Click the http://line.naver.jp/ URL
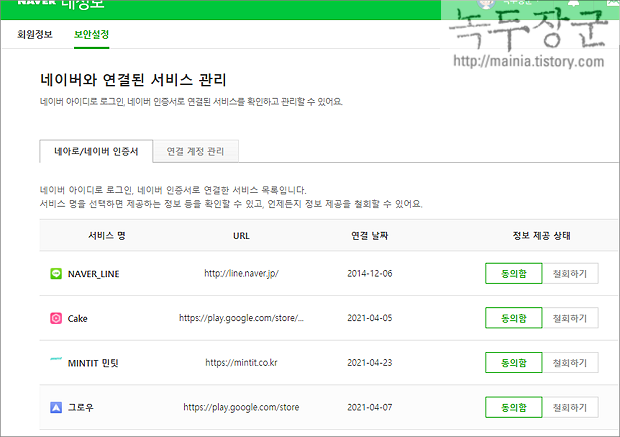This screenshot has width=620, height=437. (242, 274)
